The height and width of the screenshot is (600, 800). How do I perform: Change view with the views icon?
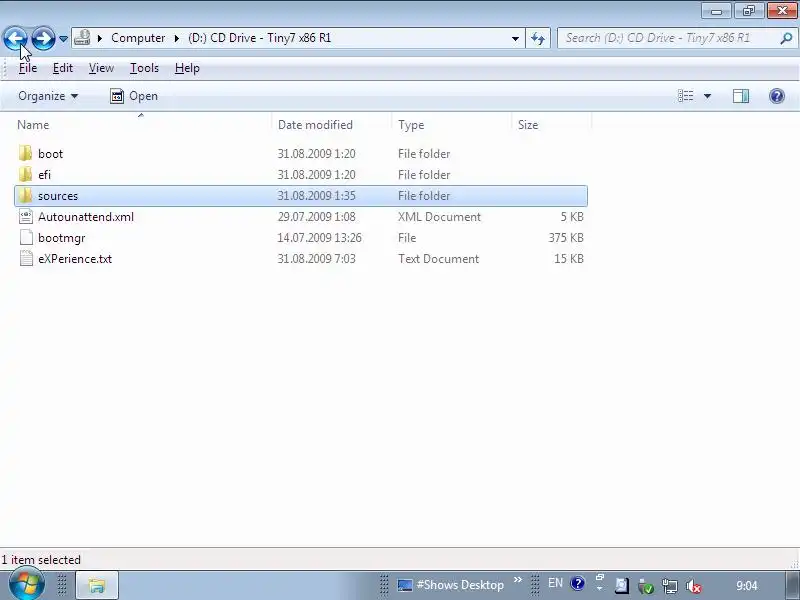pos(685,96)
